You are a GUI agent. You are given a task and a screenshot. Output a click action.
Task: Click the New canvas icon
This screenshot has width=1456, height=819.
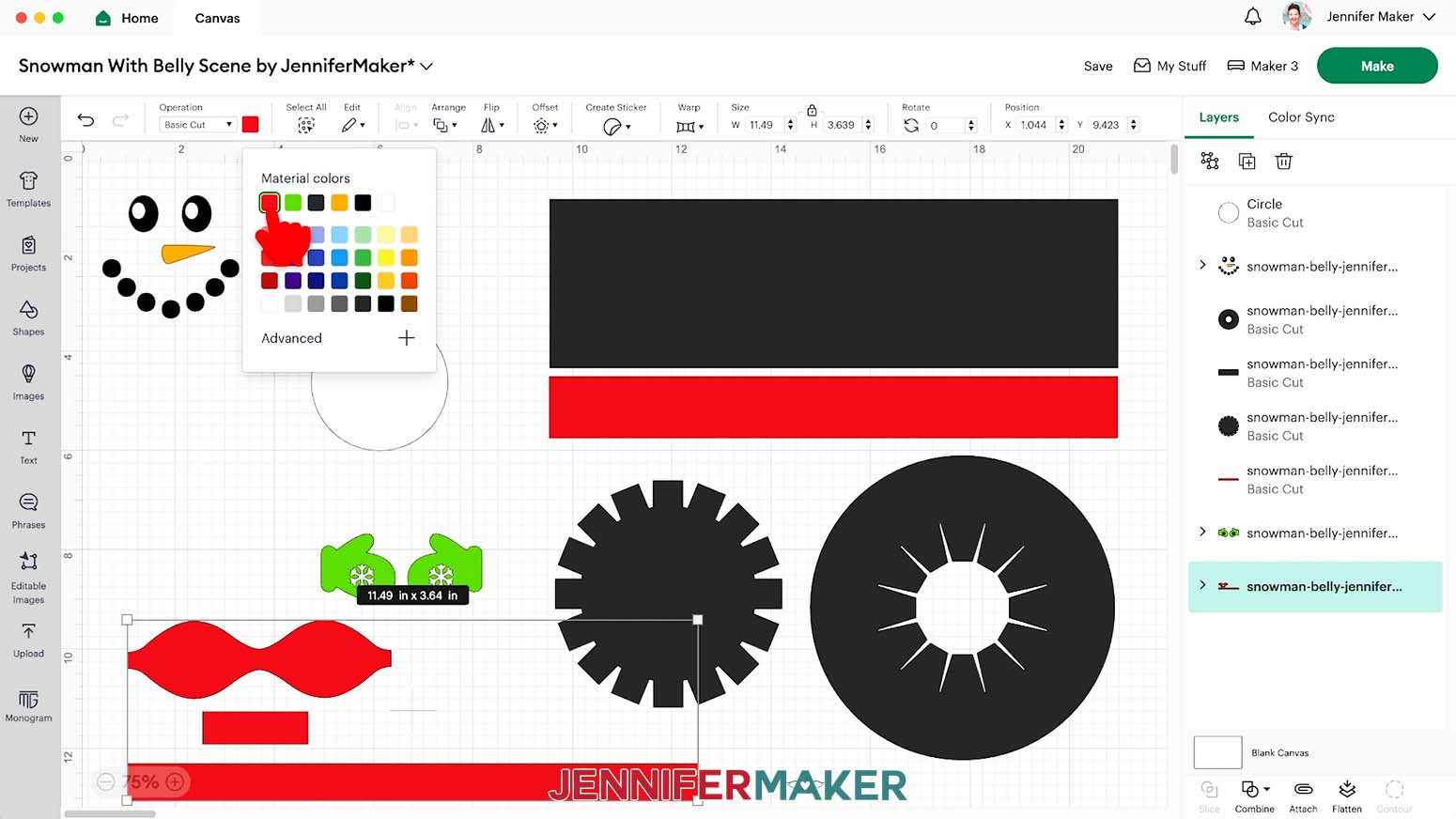[29, 116]
